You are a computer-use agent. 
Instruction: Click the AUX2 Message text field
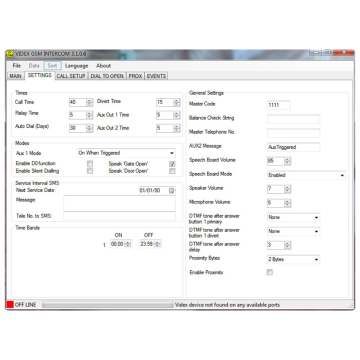click(293, 147)
